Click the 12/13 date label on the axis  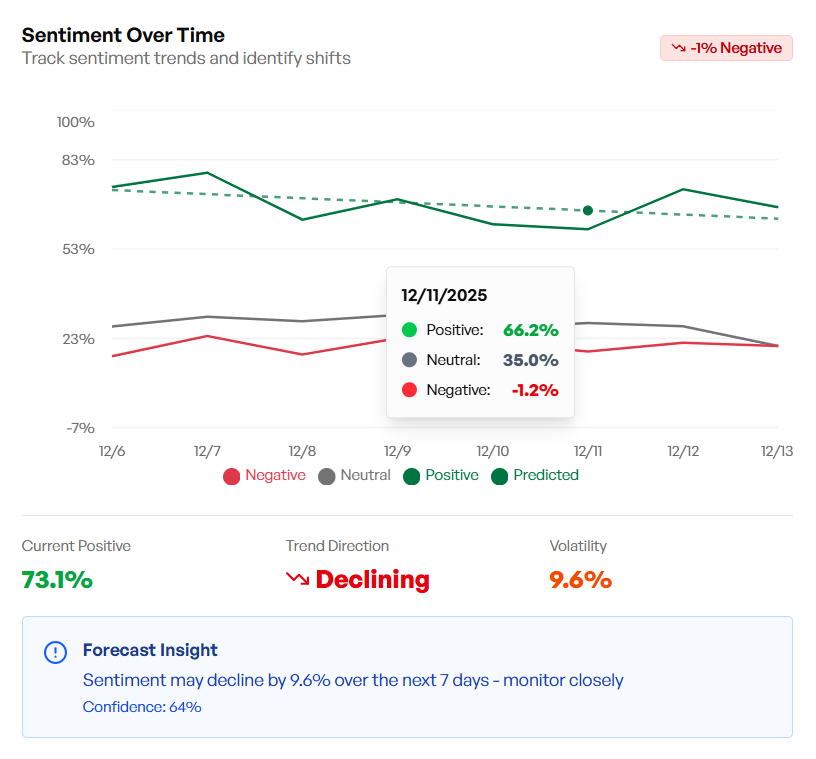point(776,452)
